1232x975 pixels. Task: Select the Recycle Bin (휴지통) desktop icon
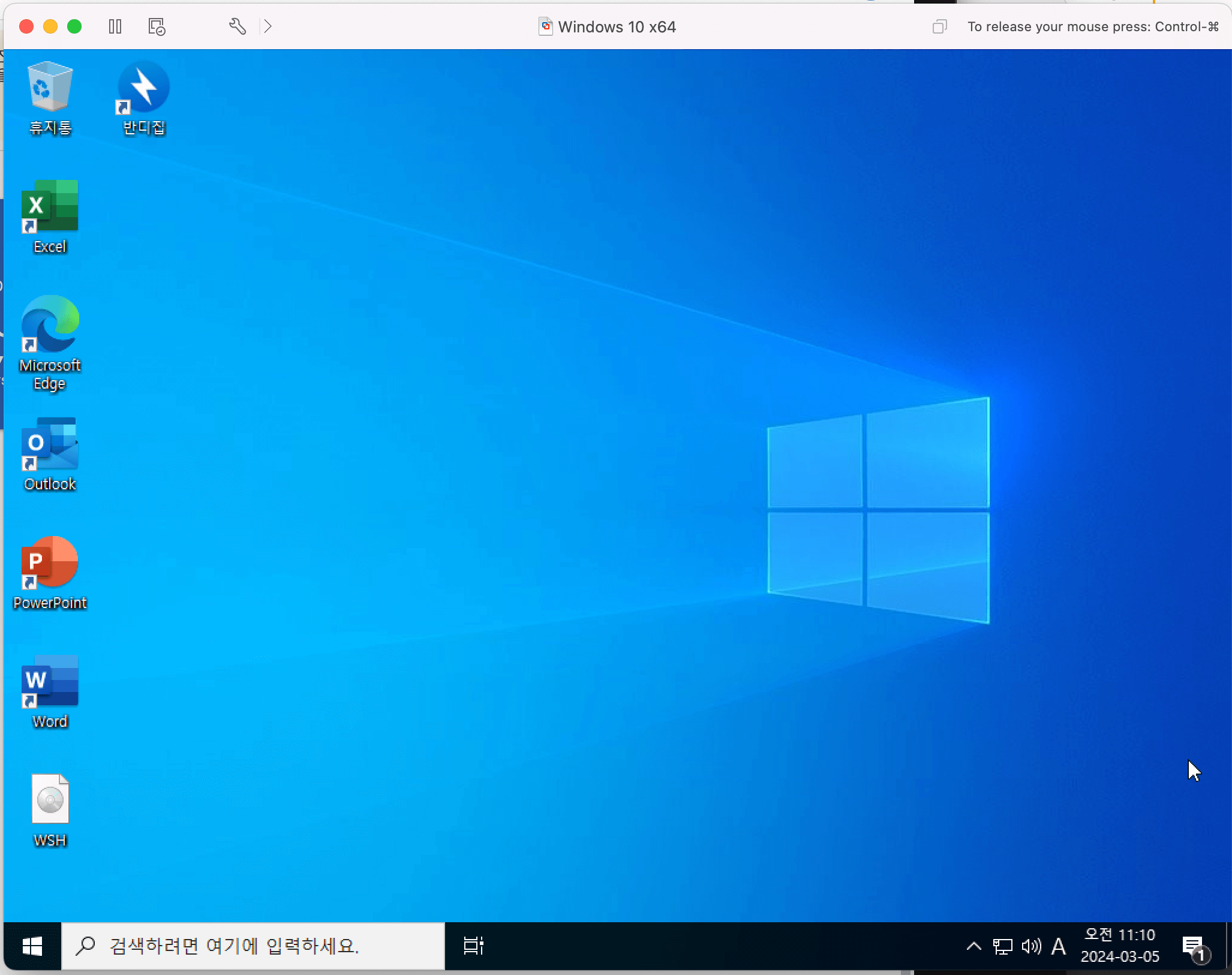tap(50, 99)
